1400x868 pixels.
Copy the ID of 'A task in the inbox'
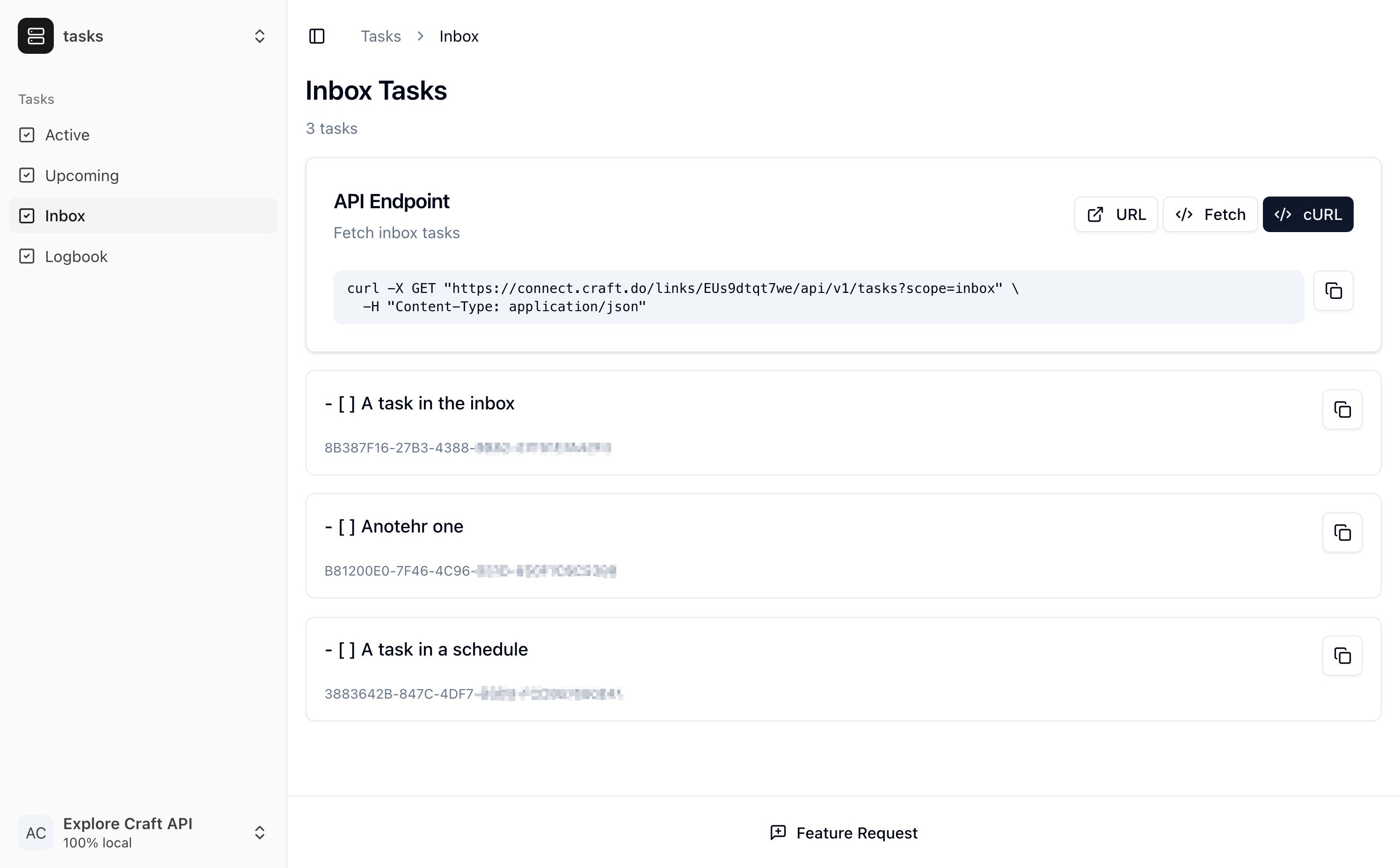click(1342, 409)
